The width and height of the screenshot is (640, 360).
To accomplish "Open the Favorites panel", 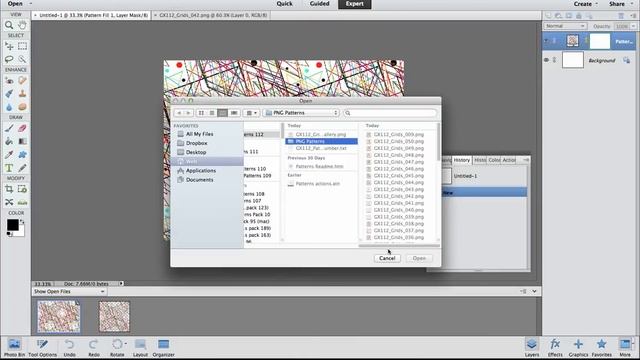I will pos(601,348).
